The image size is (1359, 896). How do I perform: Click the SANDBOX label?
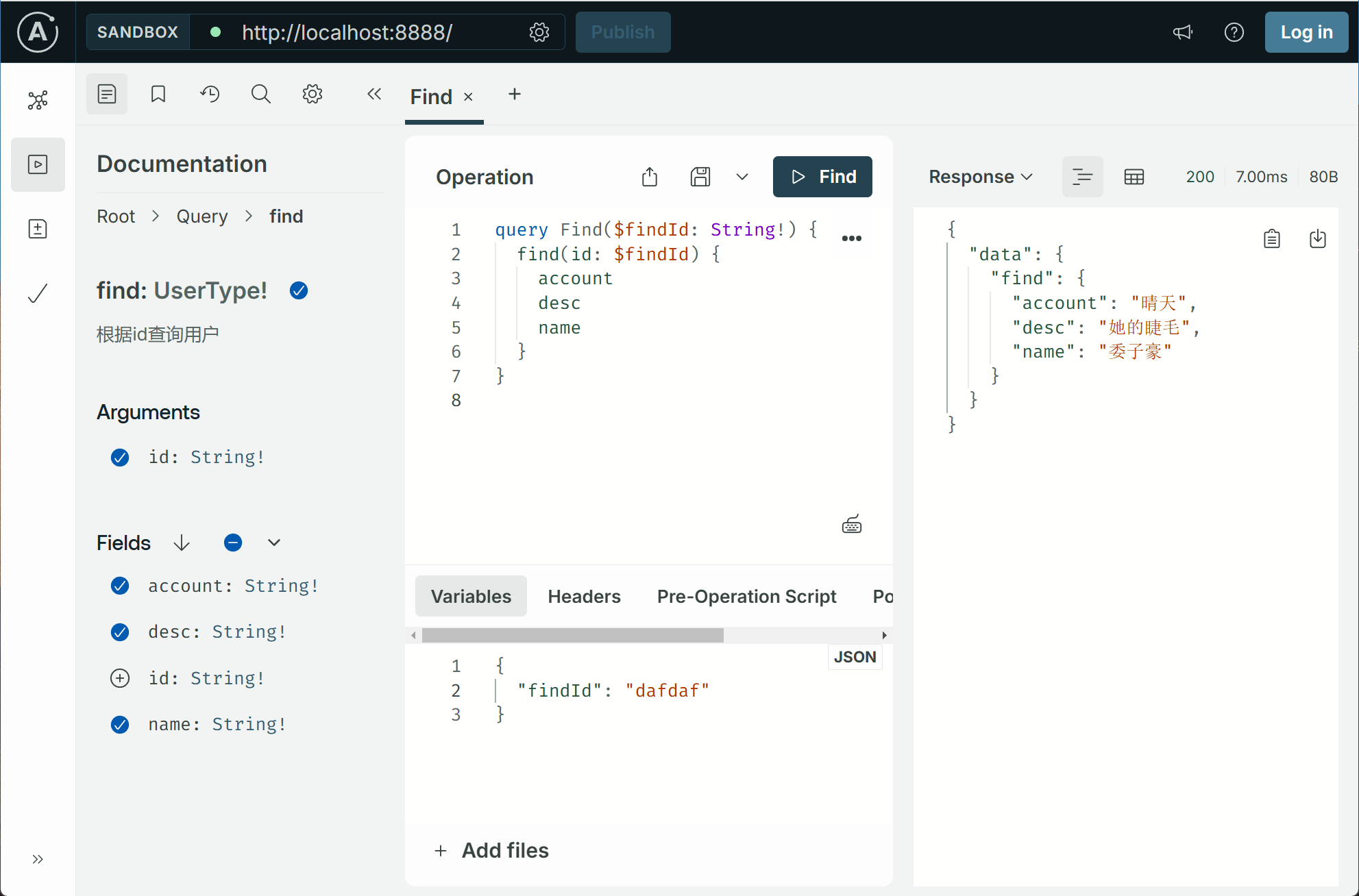click(138, 32)
